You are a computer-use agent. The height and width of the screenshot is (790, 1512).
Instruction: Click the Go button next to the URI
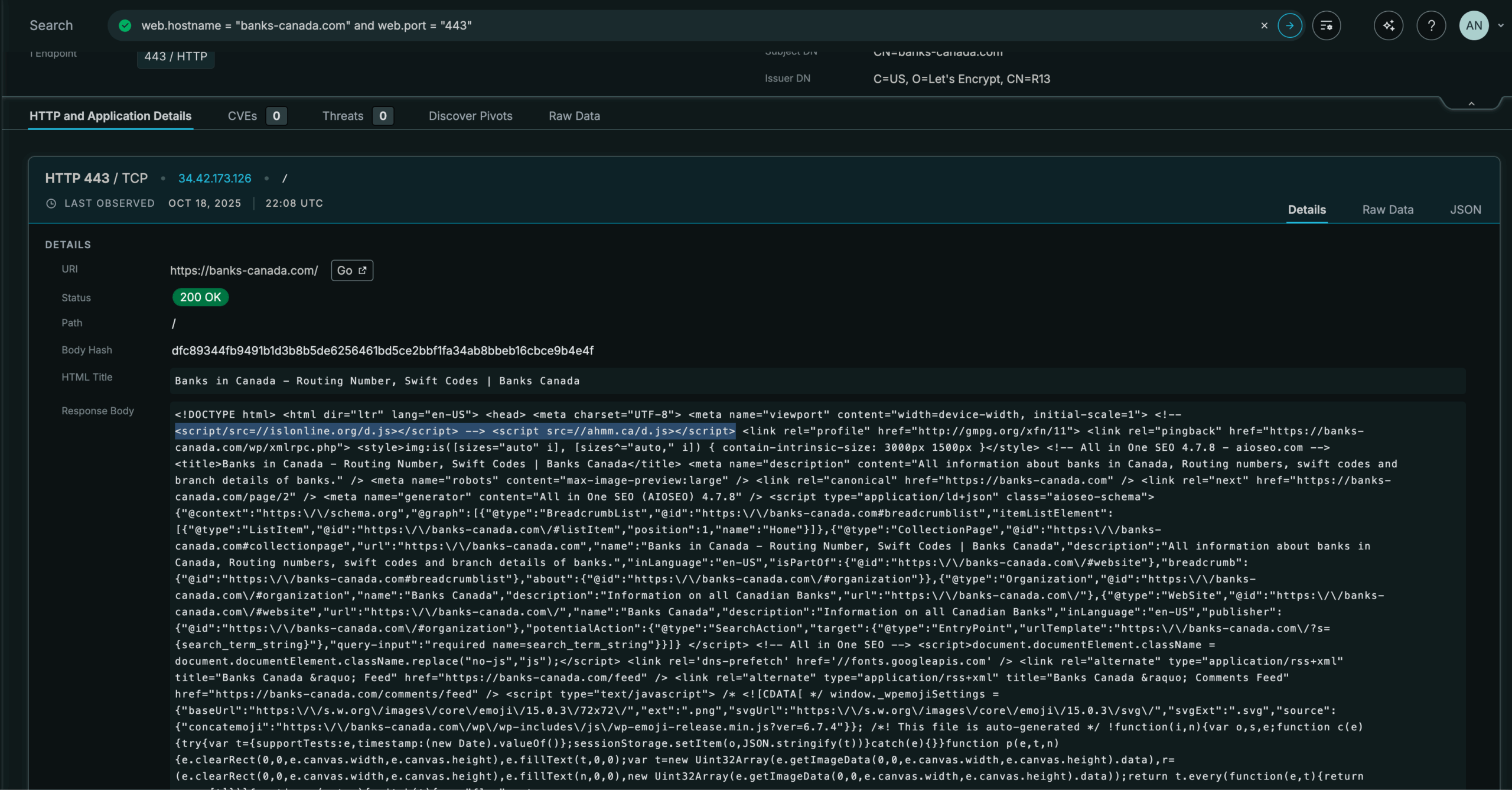pos(351,270)
